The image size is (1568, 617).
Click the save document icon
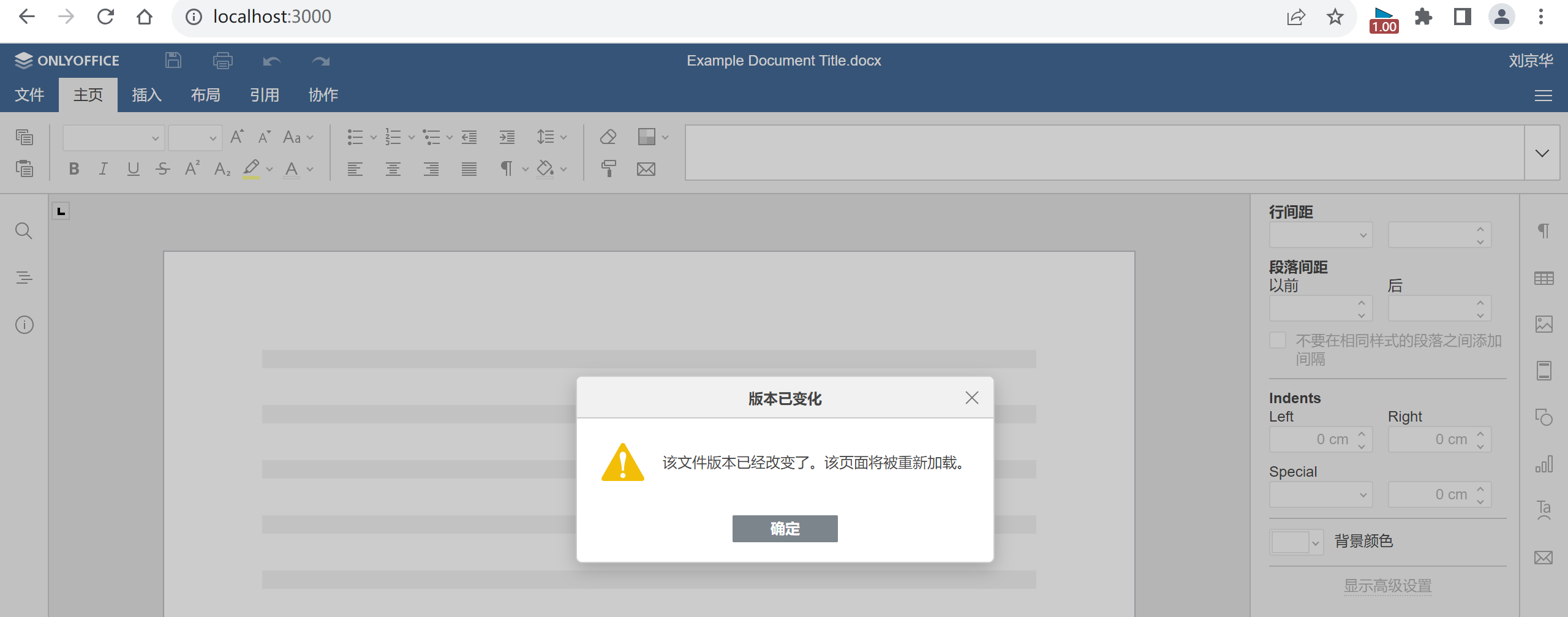pos(173,60)
